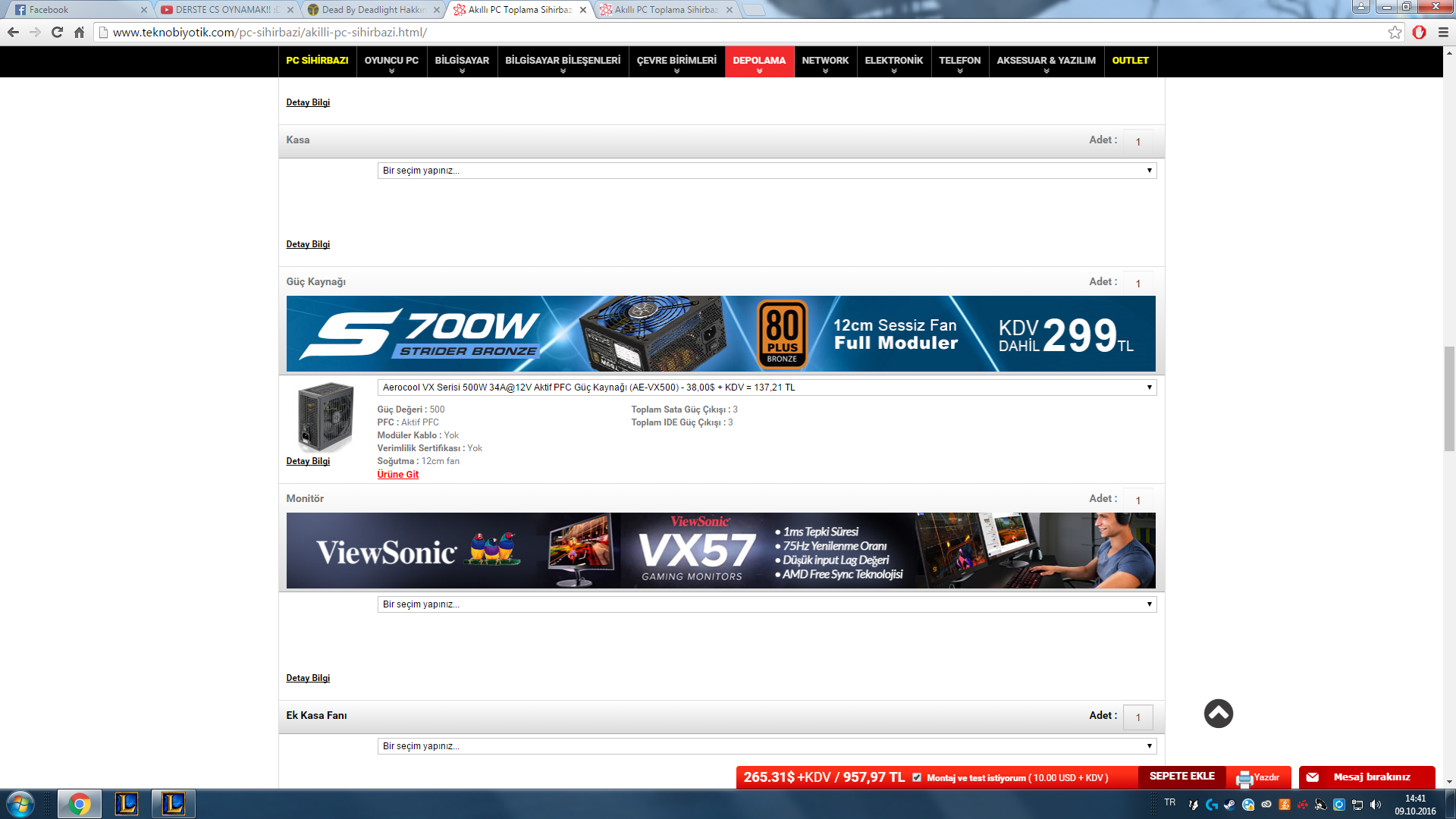This screenshot has height=819, width=1456.
Task: Click Detay Bilgi under the Monitör section
Action: coord(308,678)
